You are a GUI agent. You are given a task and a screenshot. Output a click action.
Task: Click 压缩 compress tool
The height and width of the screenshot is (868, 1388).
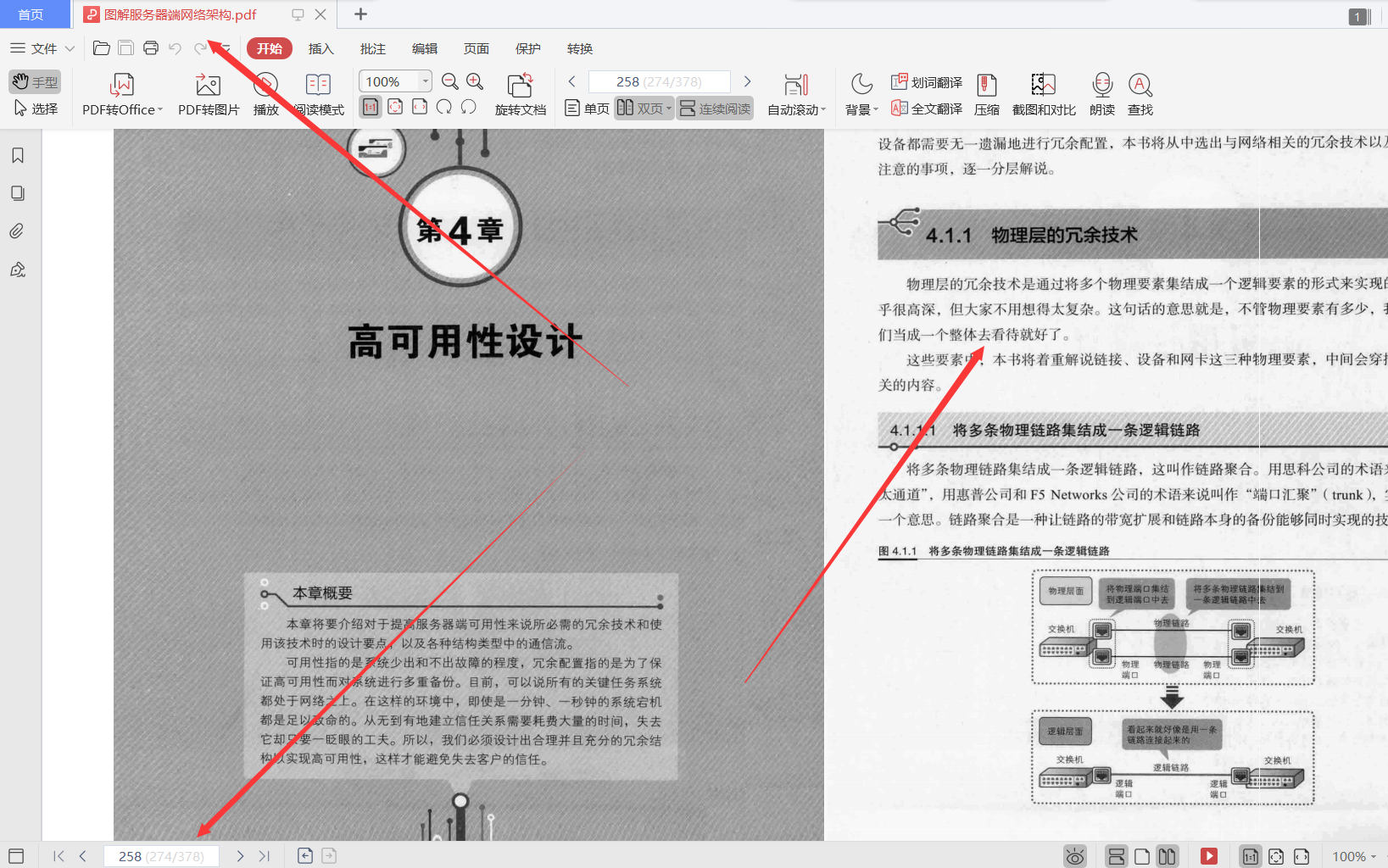click(987, 95)
